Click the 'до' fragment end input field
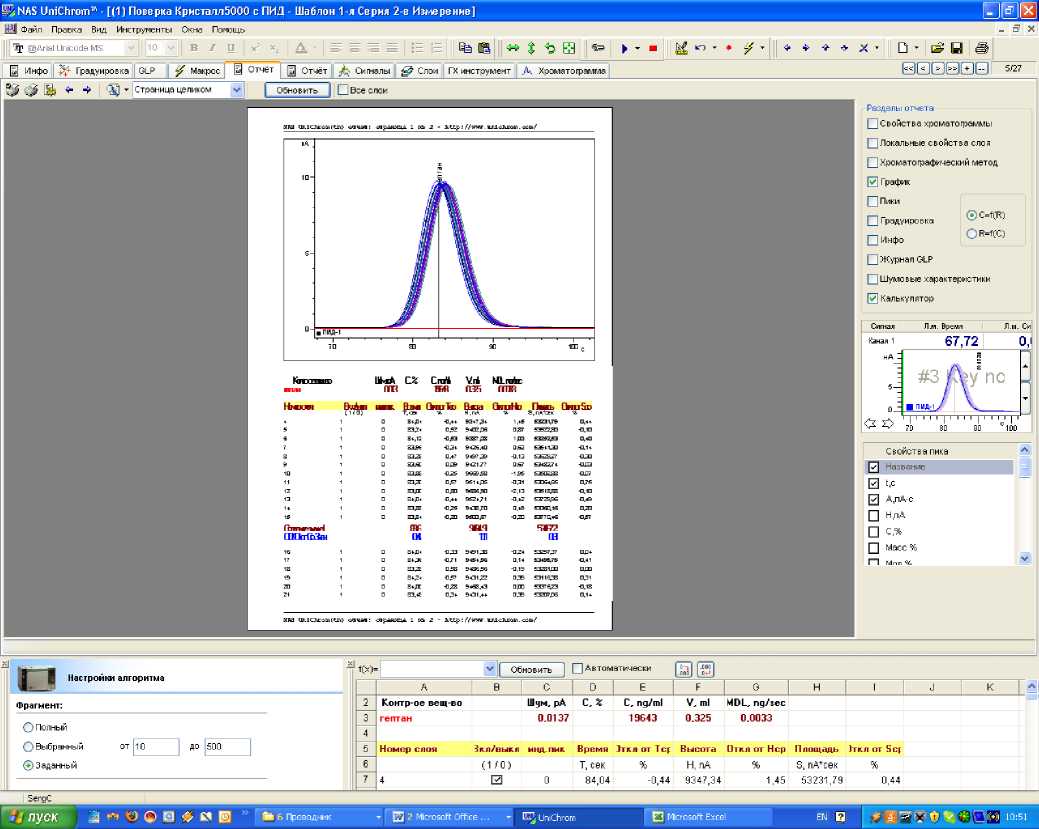 pyautogui.click(x=227, y=746)
